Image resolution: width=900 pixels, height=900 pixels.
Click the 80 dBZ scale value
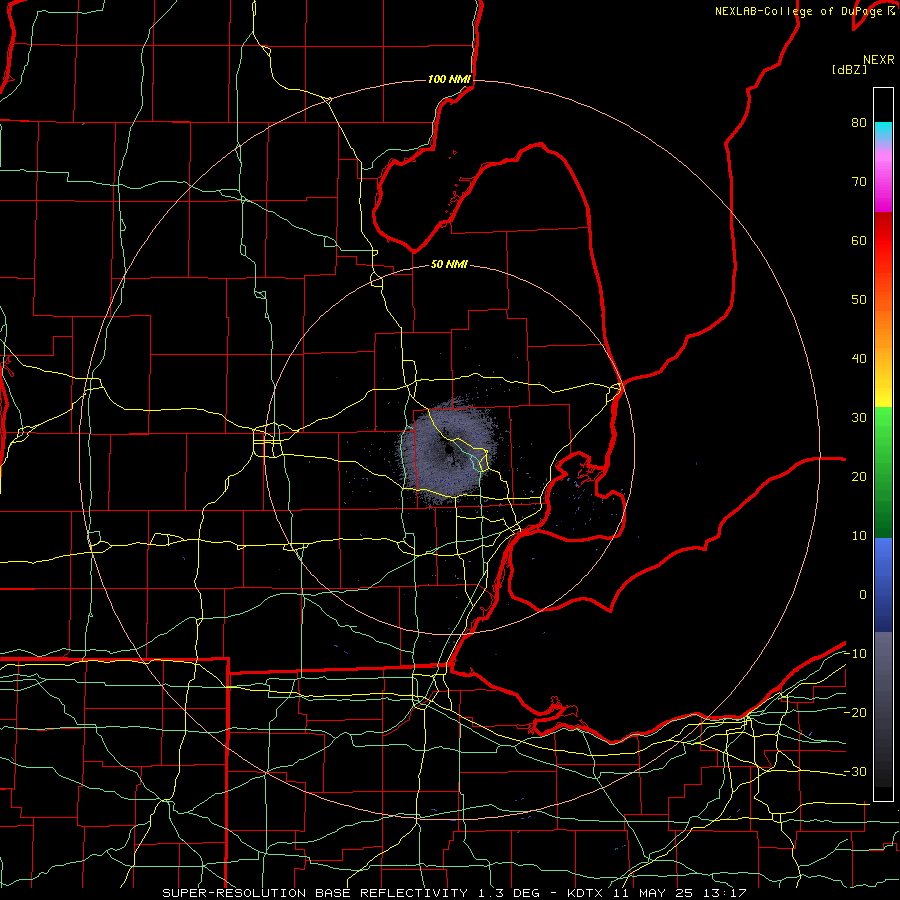(x=859, y=123)
